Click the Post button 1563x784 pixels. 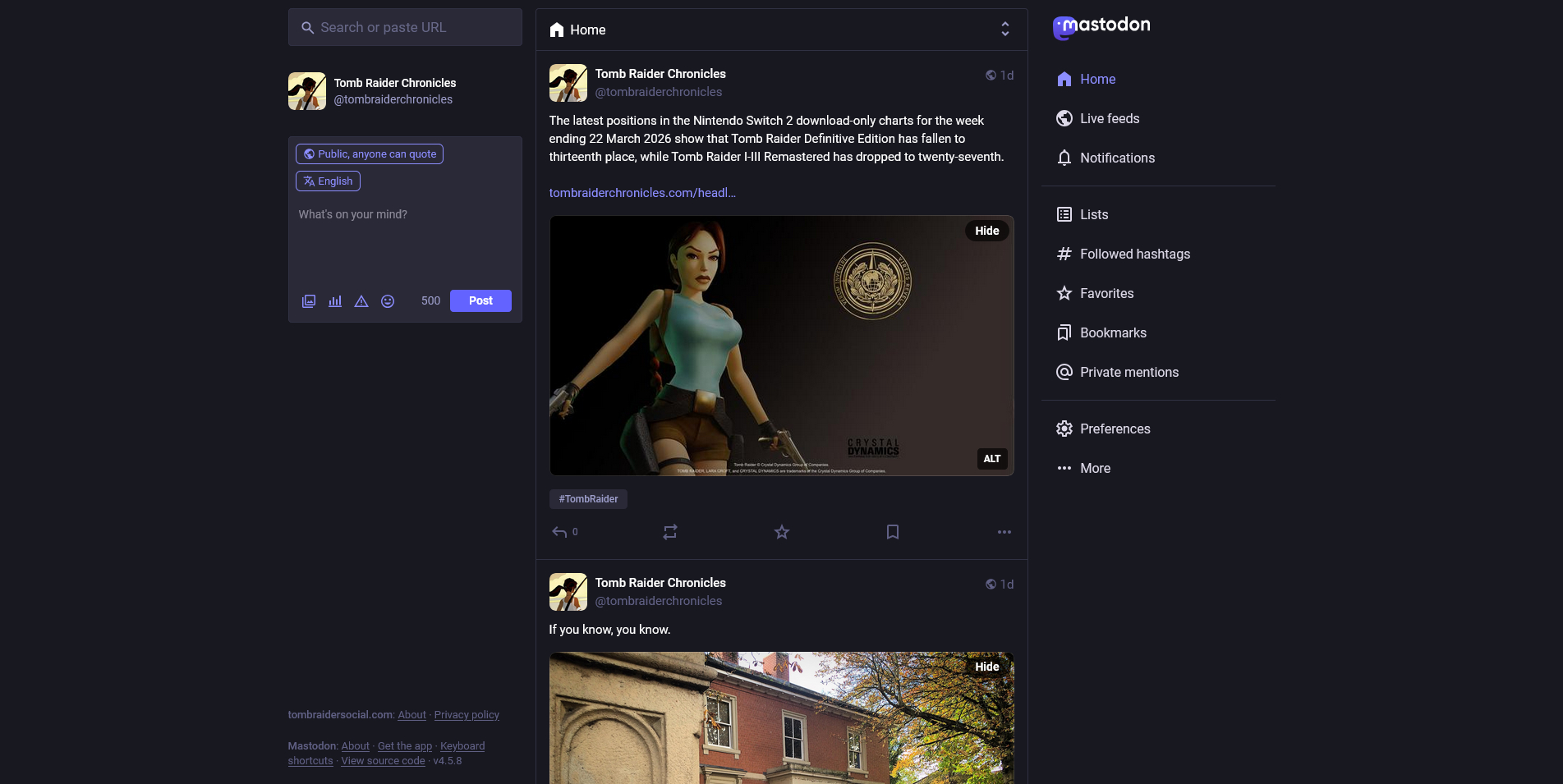(480, 300)
